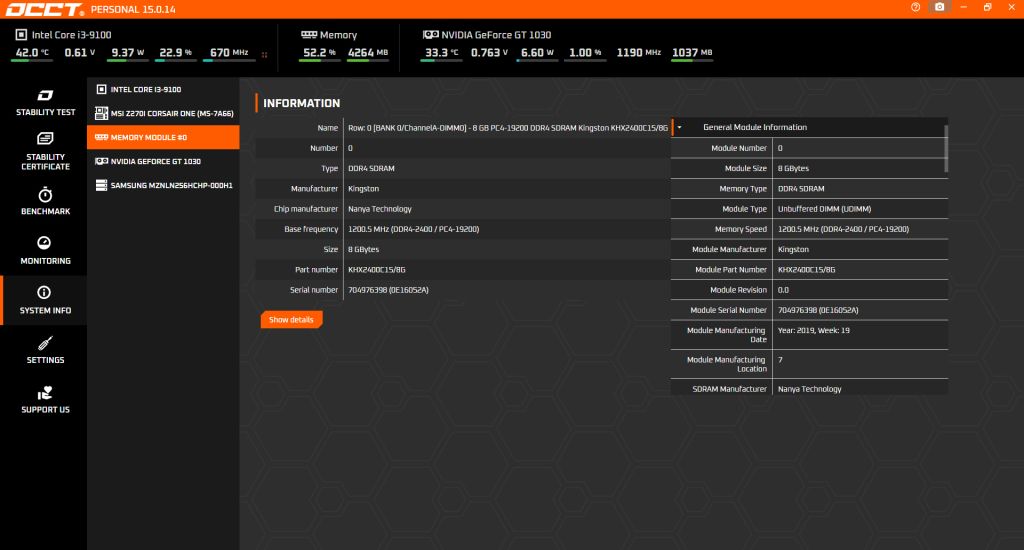1024x550 pixels.
Task: Click the memory used 4264 MB reading
Action: [368, 53]
